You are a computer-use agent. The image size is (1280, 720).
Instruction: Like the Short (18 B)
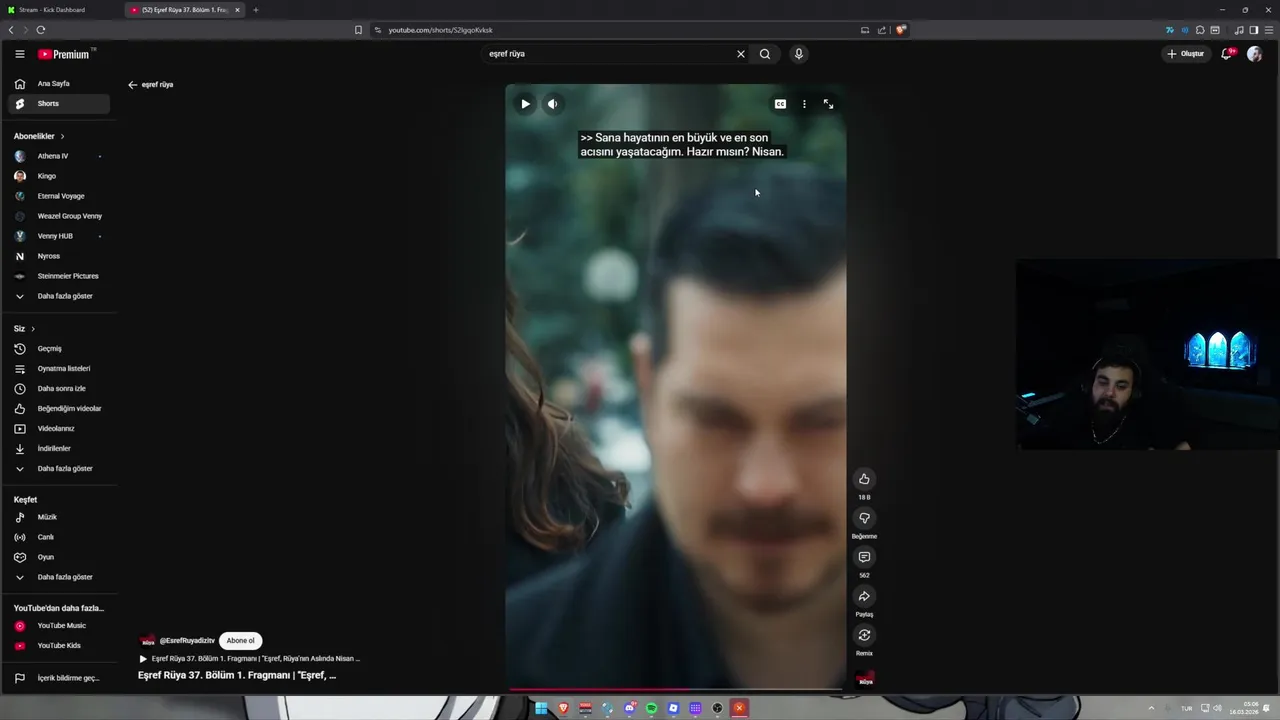pos(864,479)
